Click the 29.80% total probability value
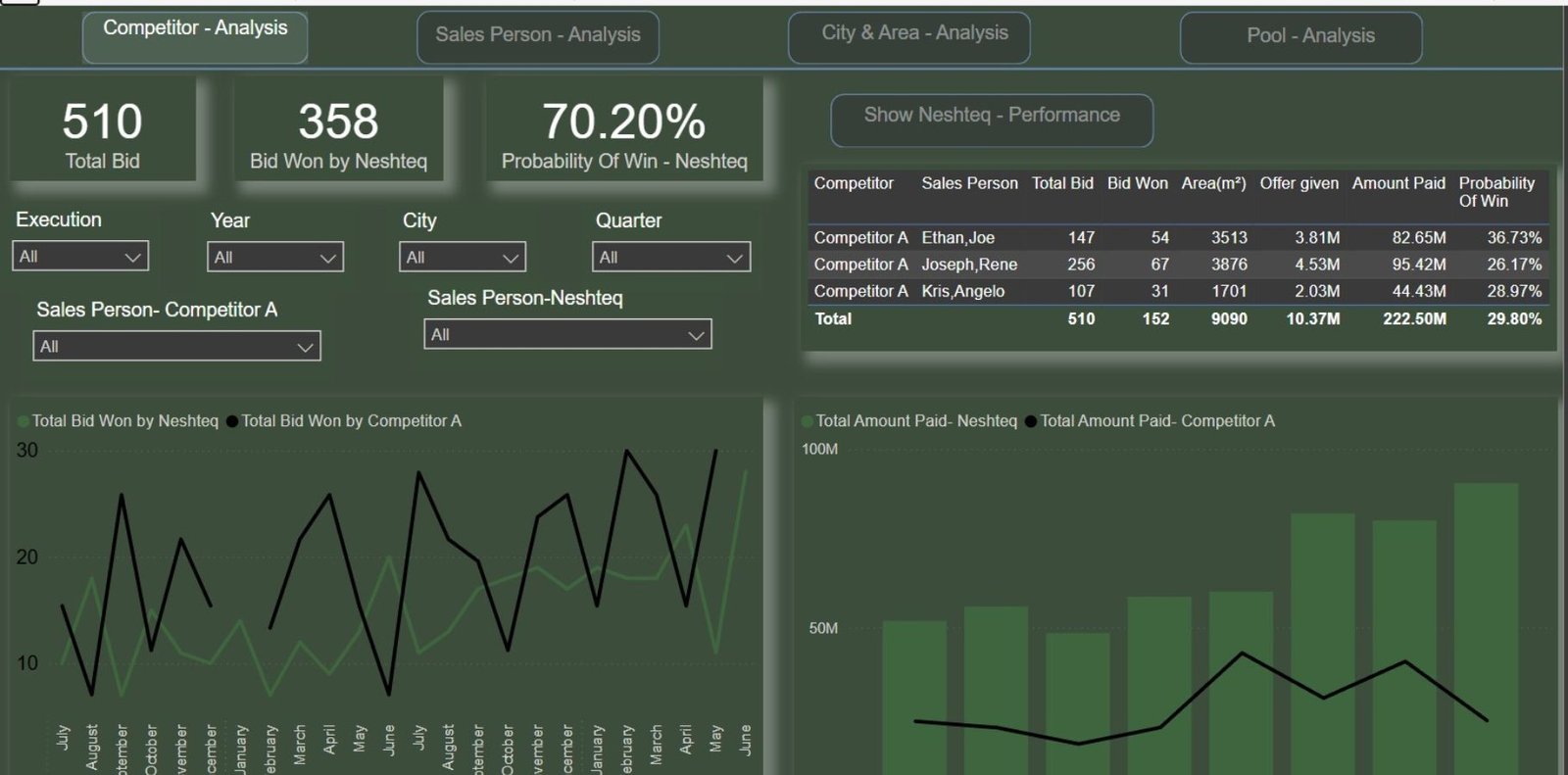The width and height of the screenshot is (1568, 775). coord(1514,318)
